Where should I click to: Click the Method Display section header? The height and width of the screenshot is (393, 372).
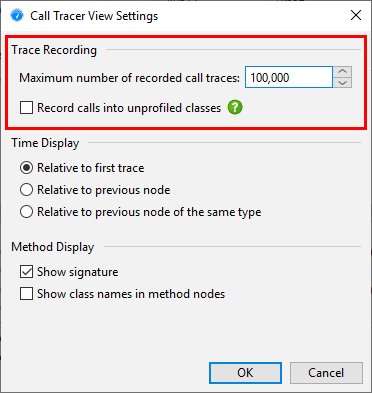53,247
